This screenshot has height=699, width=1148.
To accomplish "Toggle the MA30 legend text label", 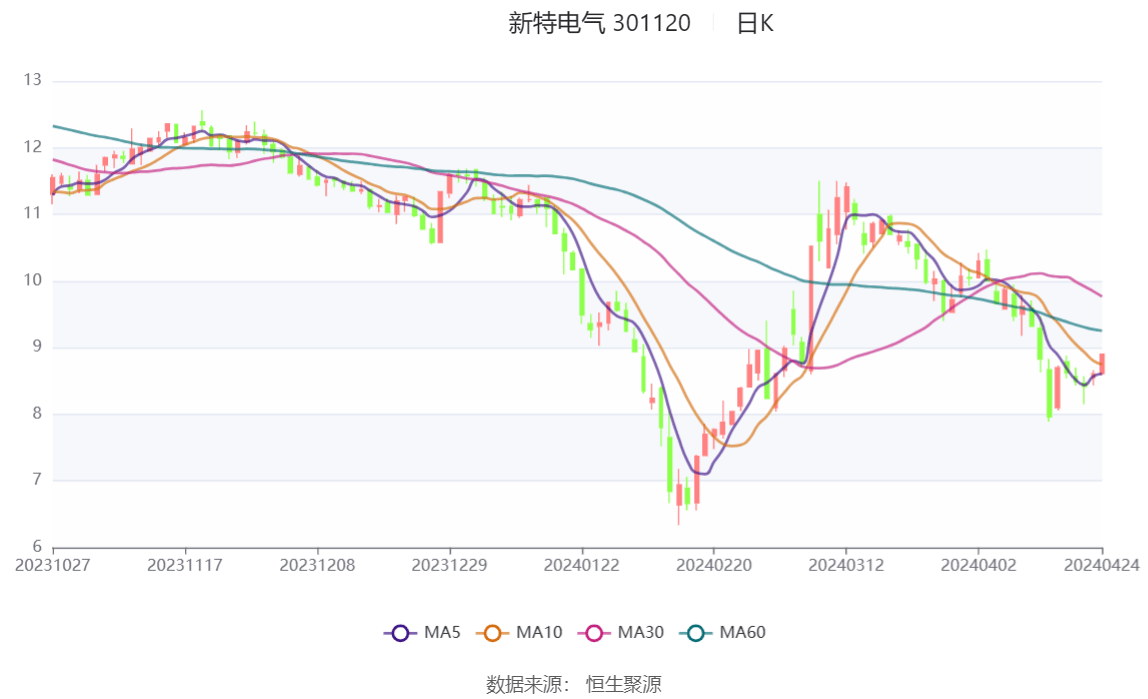I will click(641, 633).
